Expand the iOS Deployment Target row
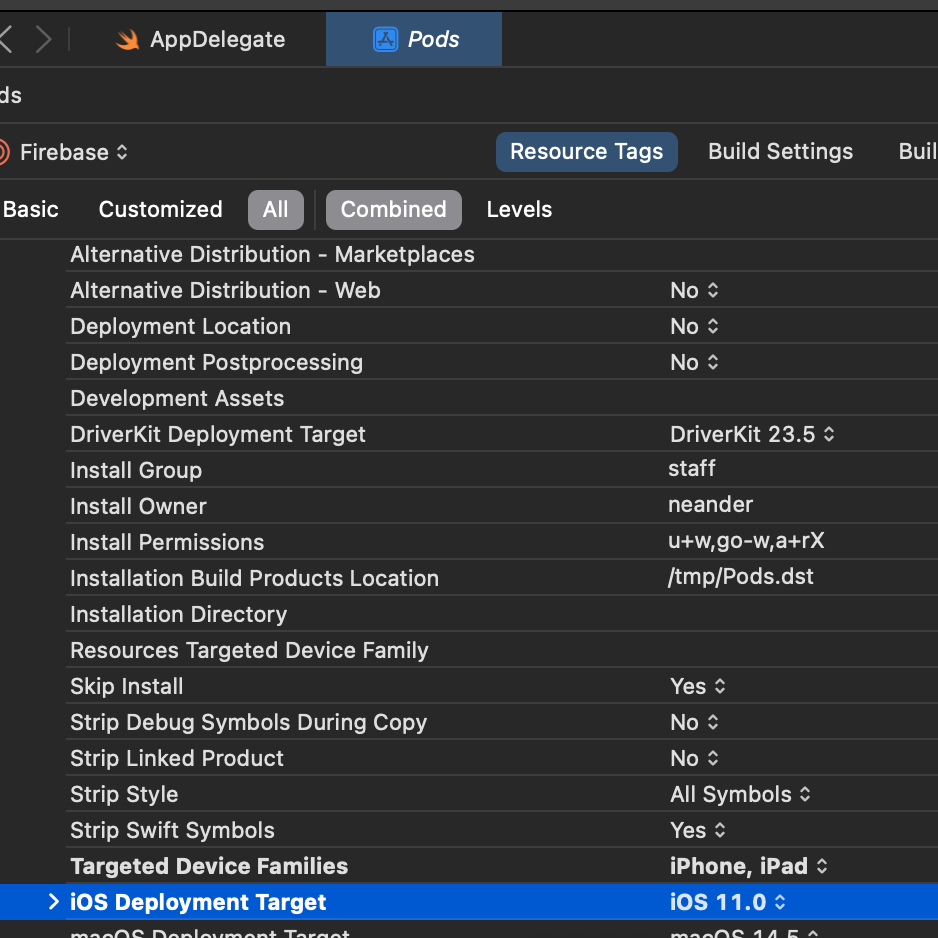The height and width of the screenshot is (938, 938). point(53,902)
